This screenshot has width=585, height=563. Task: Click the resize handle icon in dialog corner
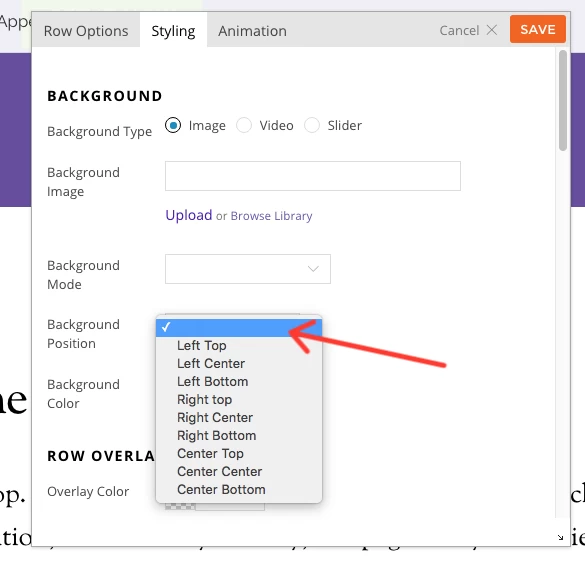point(560,538)
